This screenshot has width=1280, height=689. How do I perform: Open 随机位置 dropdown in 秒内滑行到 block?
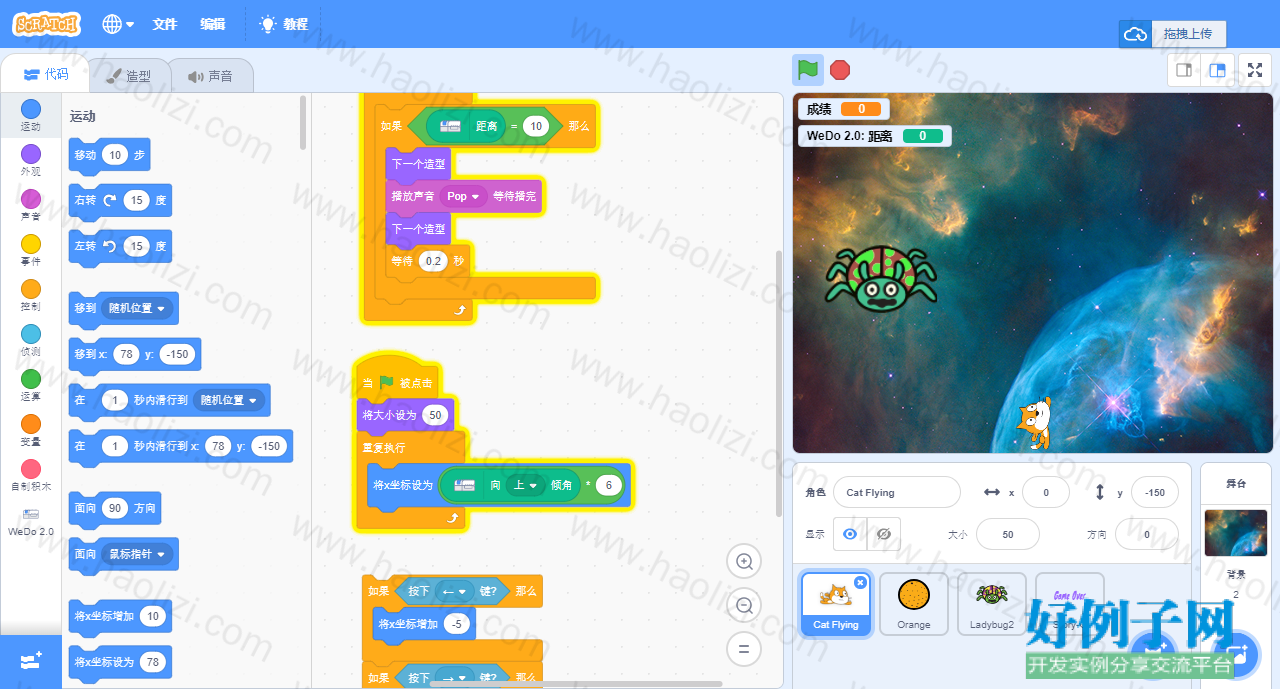coord(229,400)
